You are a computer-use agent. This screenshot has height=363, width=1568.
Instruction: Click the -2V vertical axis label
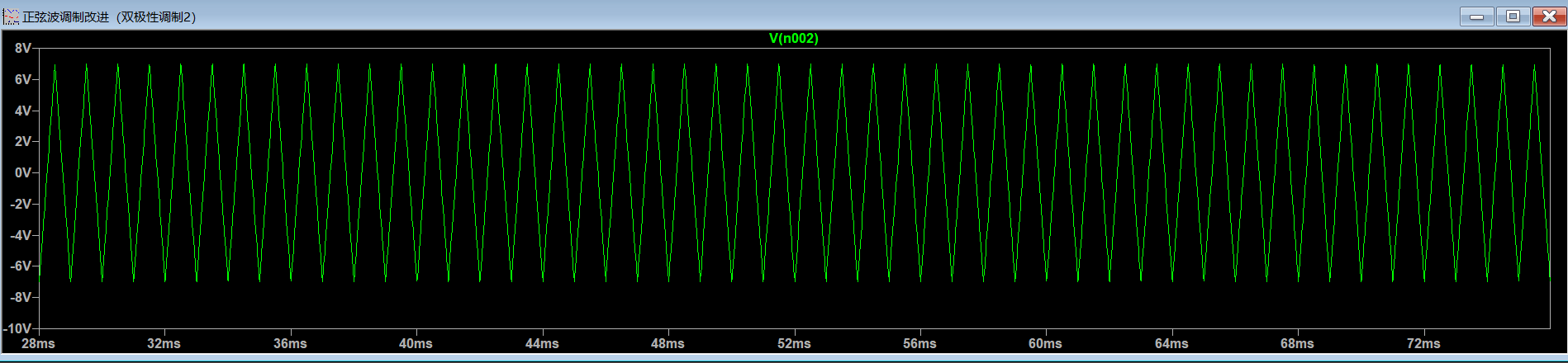pos(21,204)
